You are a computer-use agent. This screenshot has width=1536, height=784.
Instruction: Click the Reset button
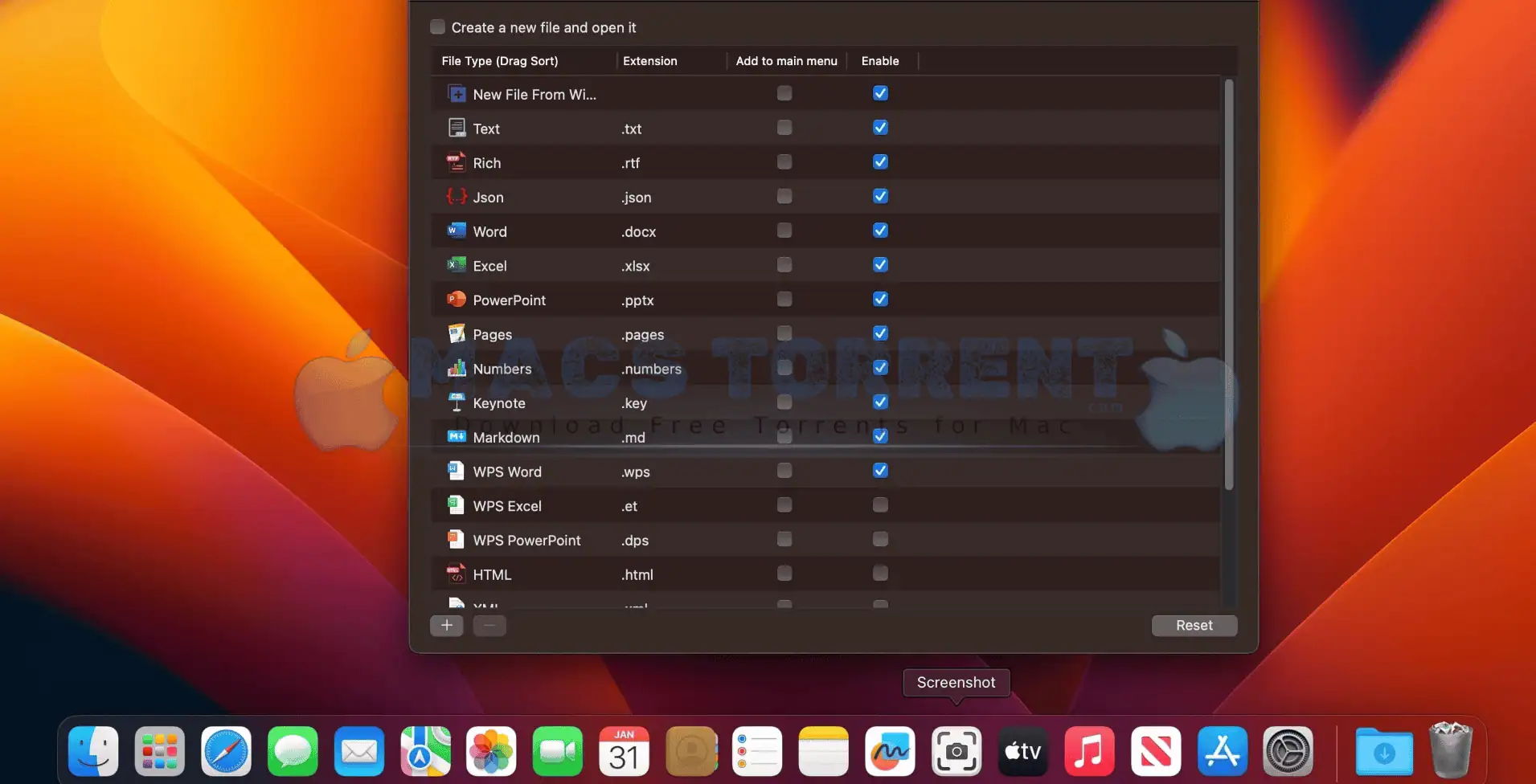point(1194,626)
